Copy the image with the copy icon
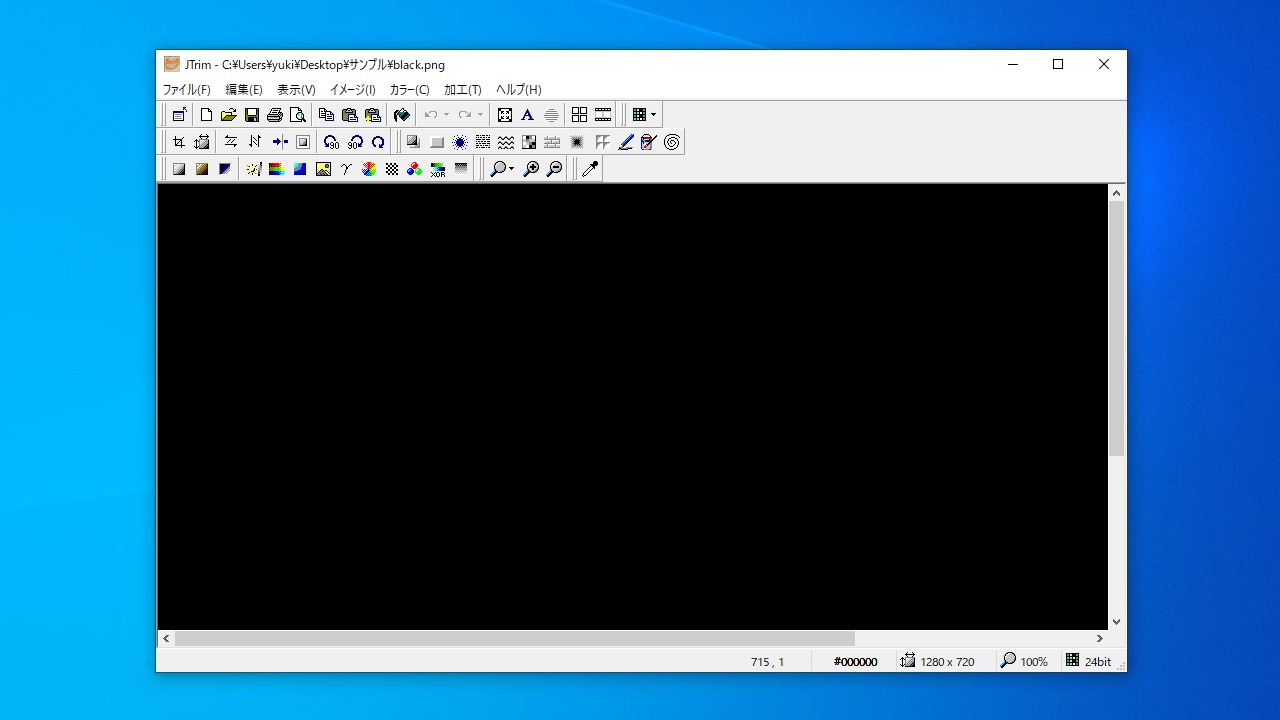This screenshot has width=1280, height=720. [326, 115]
